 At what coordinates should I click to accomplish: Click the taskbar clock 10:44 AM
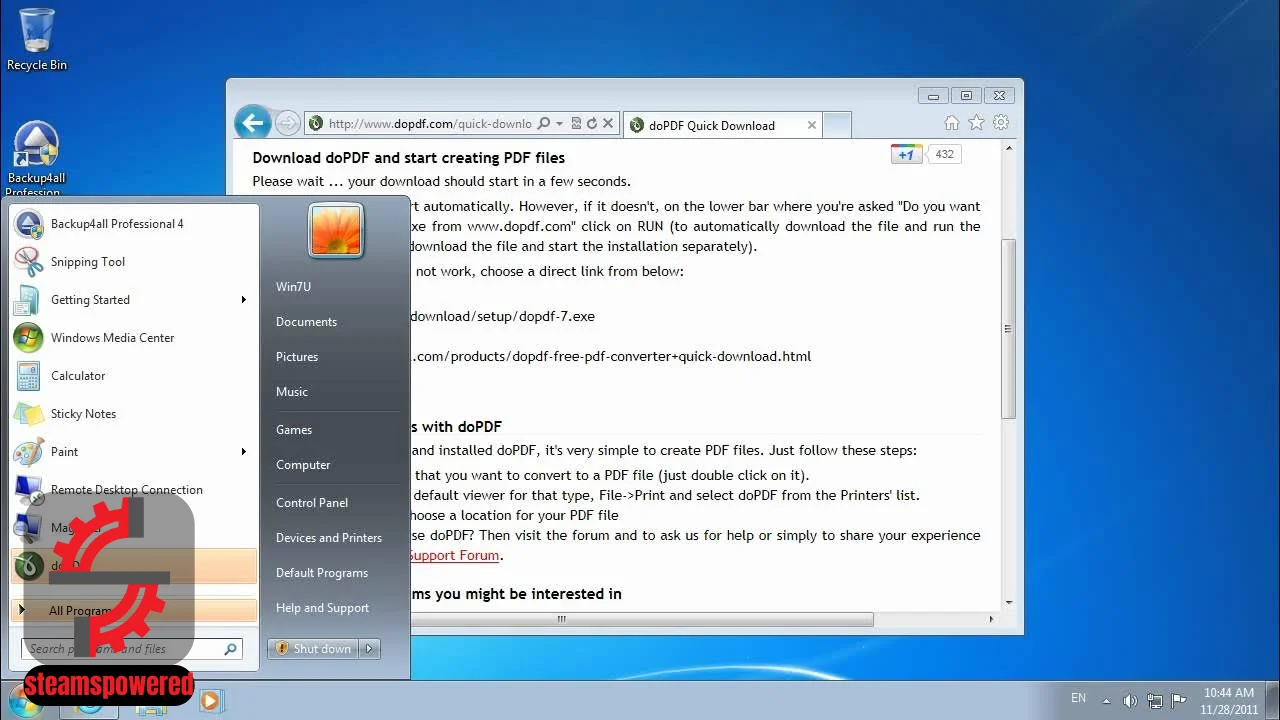tap(1229, 700)
